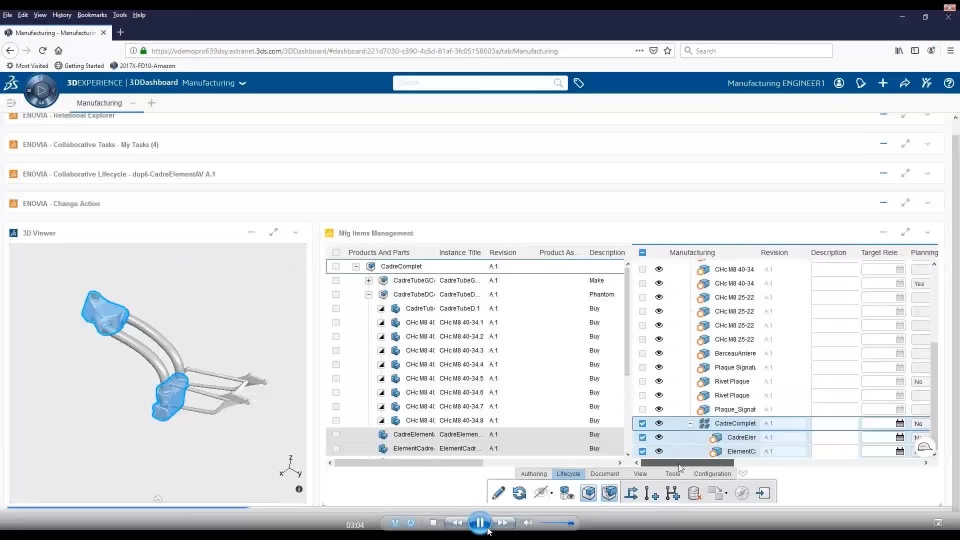Add a new dashboard tab with the plus
The image size is (960, 540).
tap(151, 103)
